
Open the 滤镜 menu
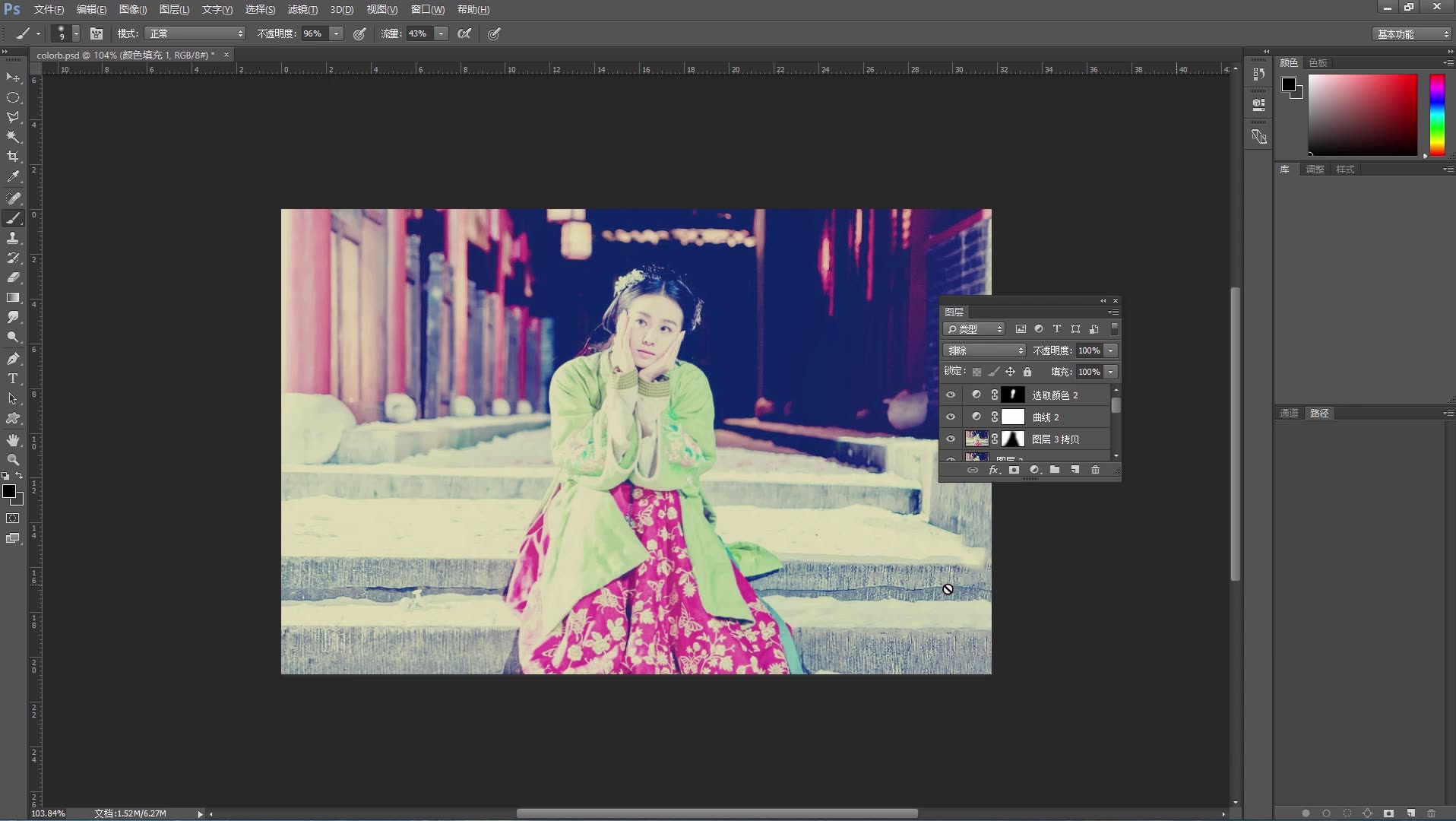click(x=301, y=9)
